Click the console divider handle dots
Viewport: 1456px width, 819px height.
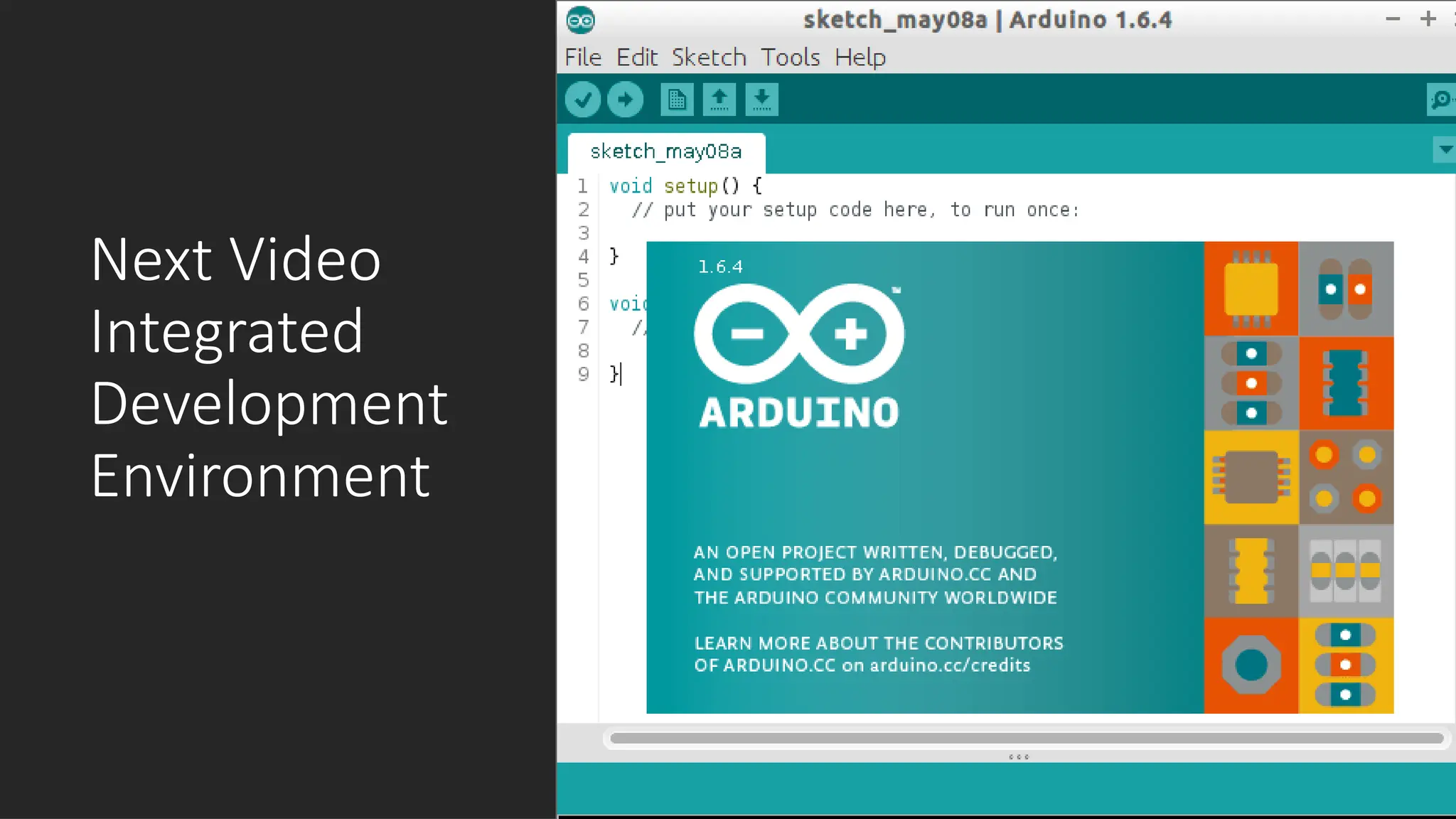click(1019, 757)
